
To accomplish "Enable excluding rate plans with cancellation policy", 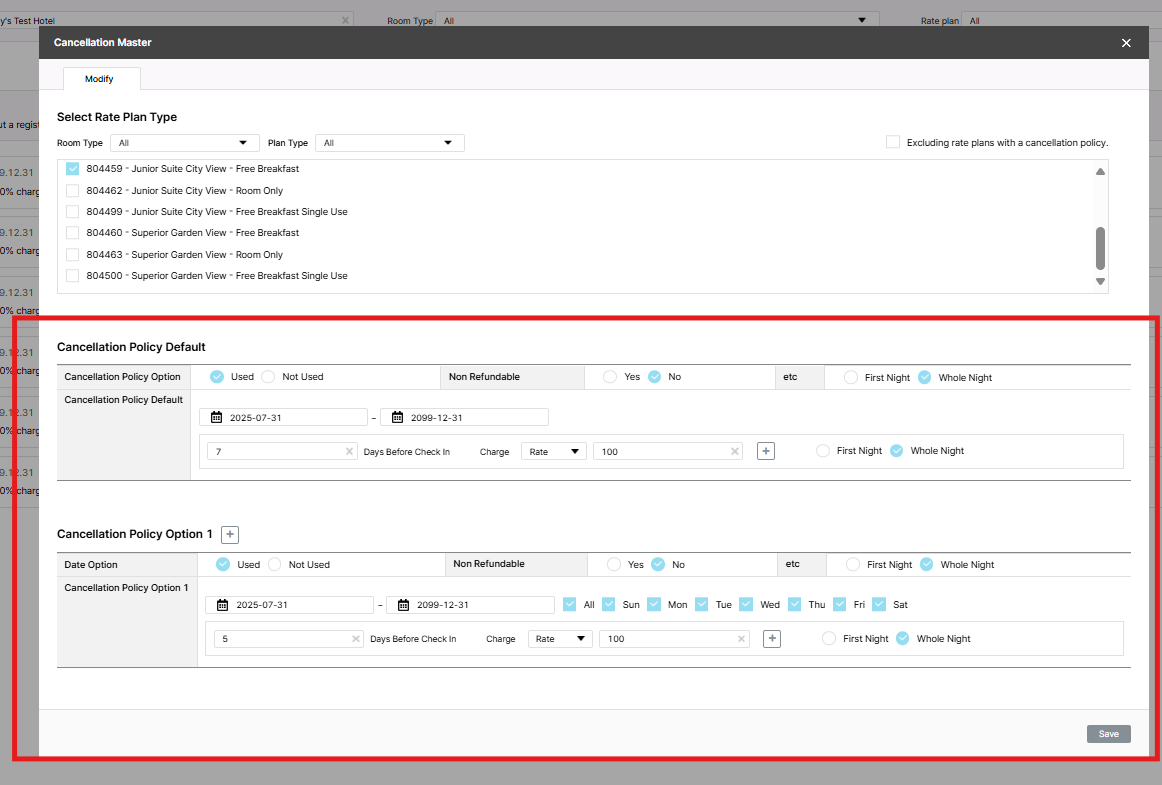I will (x=893, y=143).
